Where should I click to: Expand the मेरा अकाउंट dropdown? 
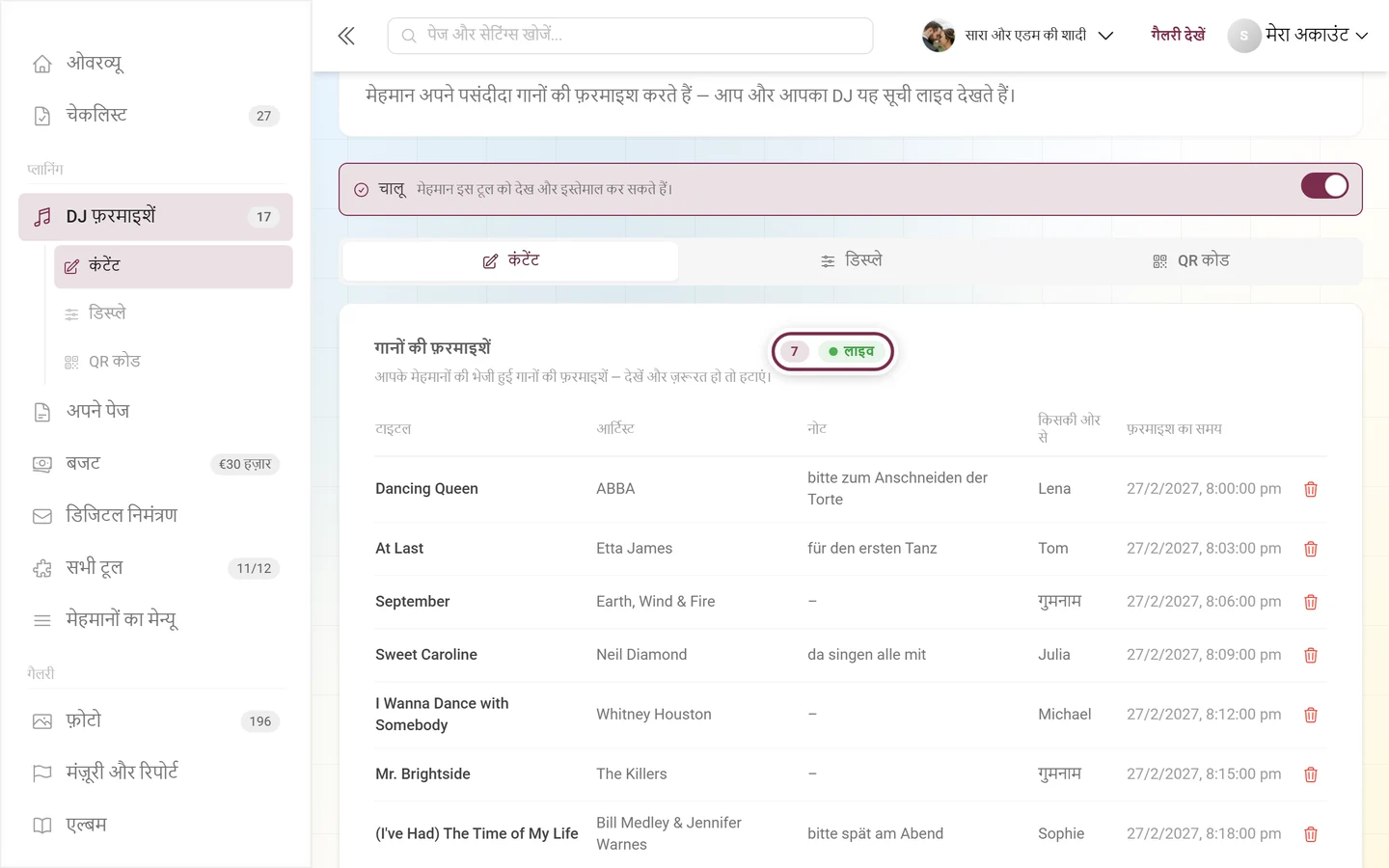1298,36
